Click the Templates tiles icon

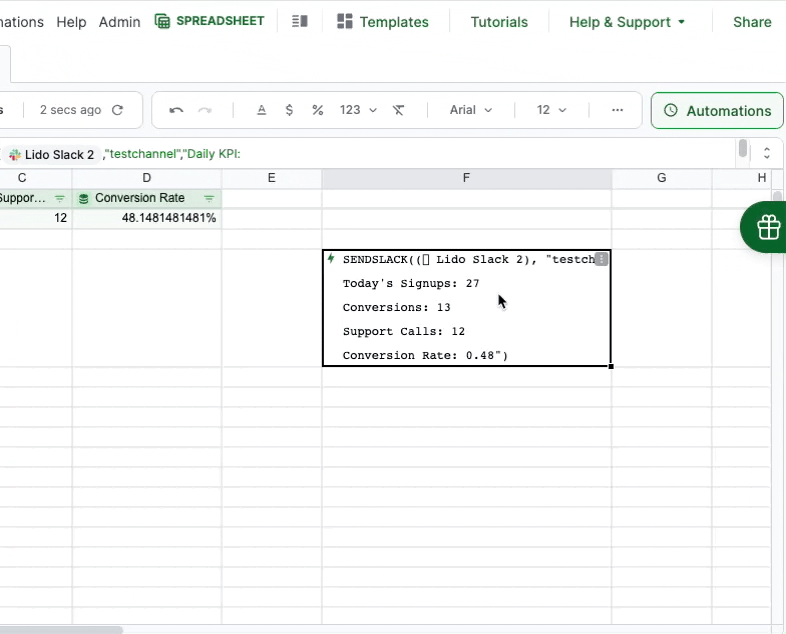(x=344, y=22)
